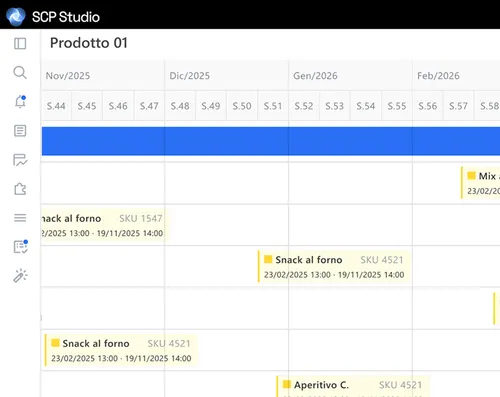500x397 pixels.
Task: Select week S.56 column
Action: click(x=428, y=106)
